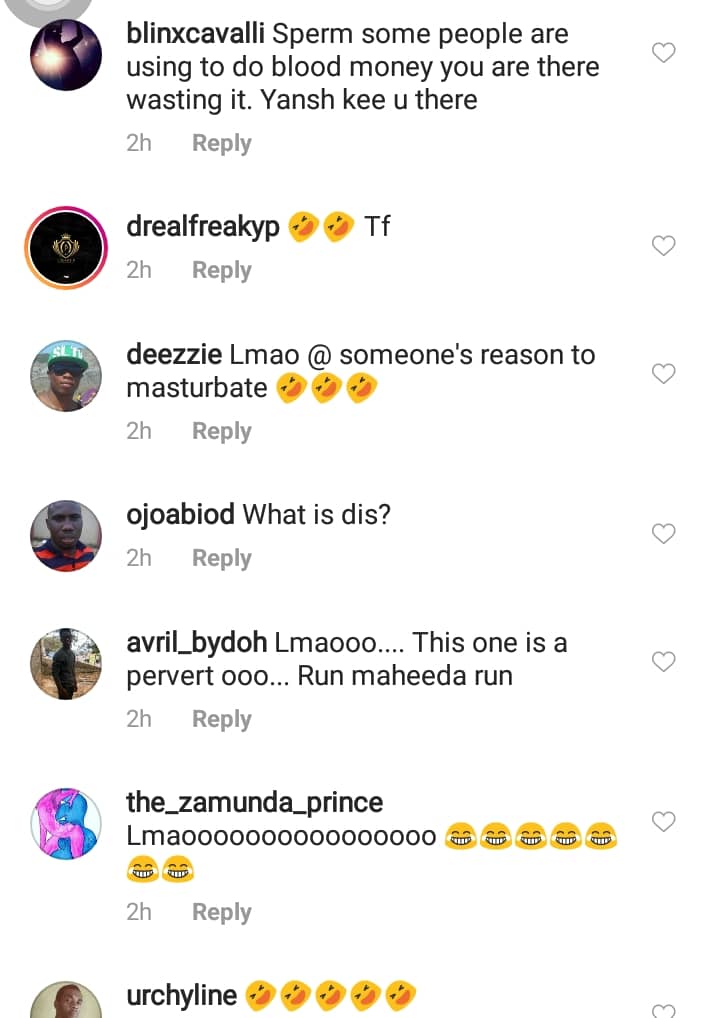The width and height of the screenshot is (720, 1018).
Task: Reply to ojoabiod's "What is dis?" comment
Action: point(221,558)
